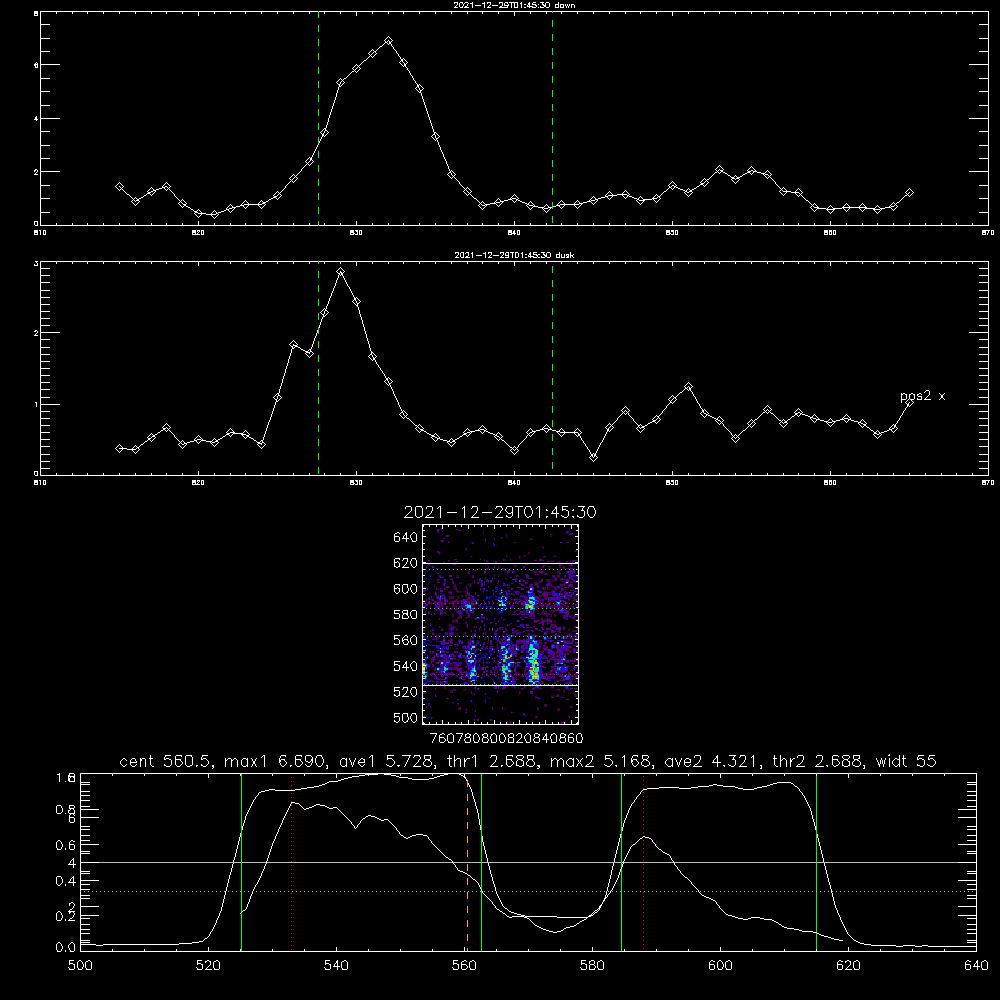The height and width of the screenshot is (1000, 1000).
Task: Click the '500' y-axis label beside the heatmap
Action: point(405,717)
